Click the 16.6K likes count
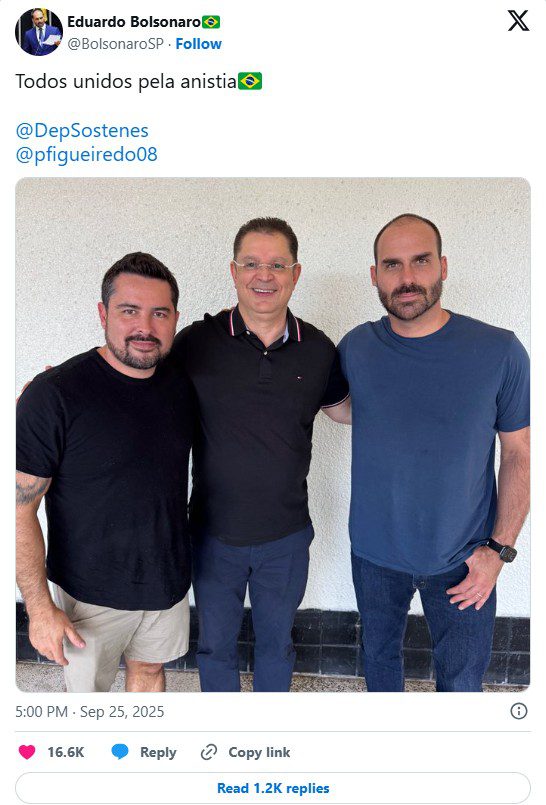This screenshot has width=546, height=805. click(x=66, y=752)
